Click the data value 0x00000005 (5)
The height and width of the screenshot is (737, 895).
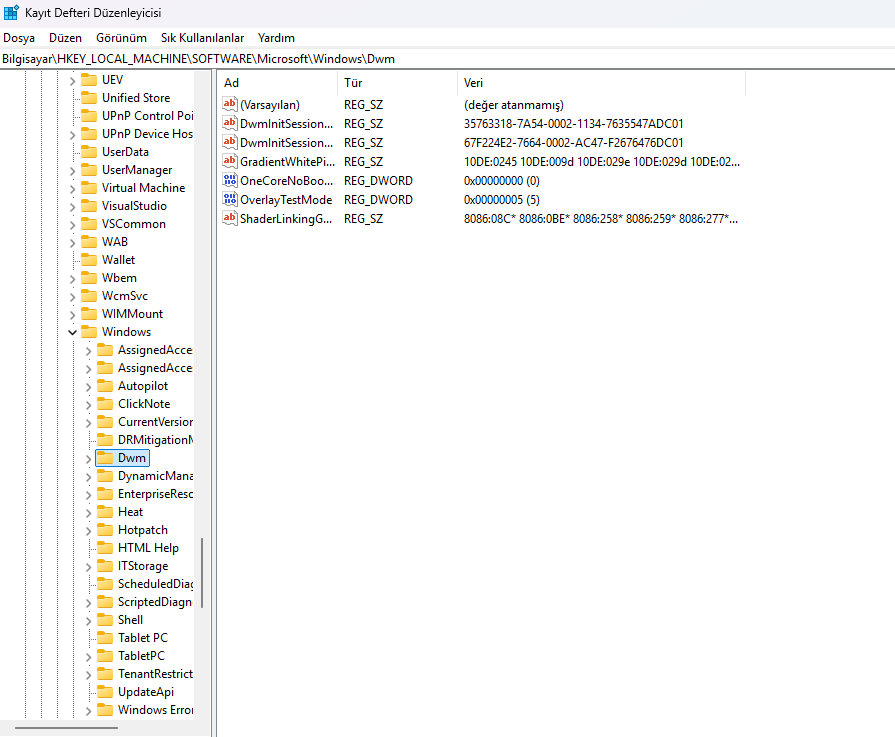(501, 200)
